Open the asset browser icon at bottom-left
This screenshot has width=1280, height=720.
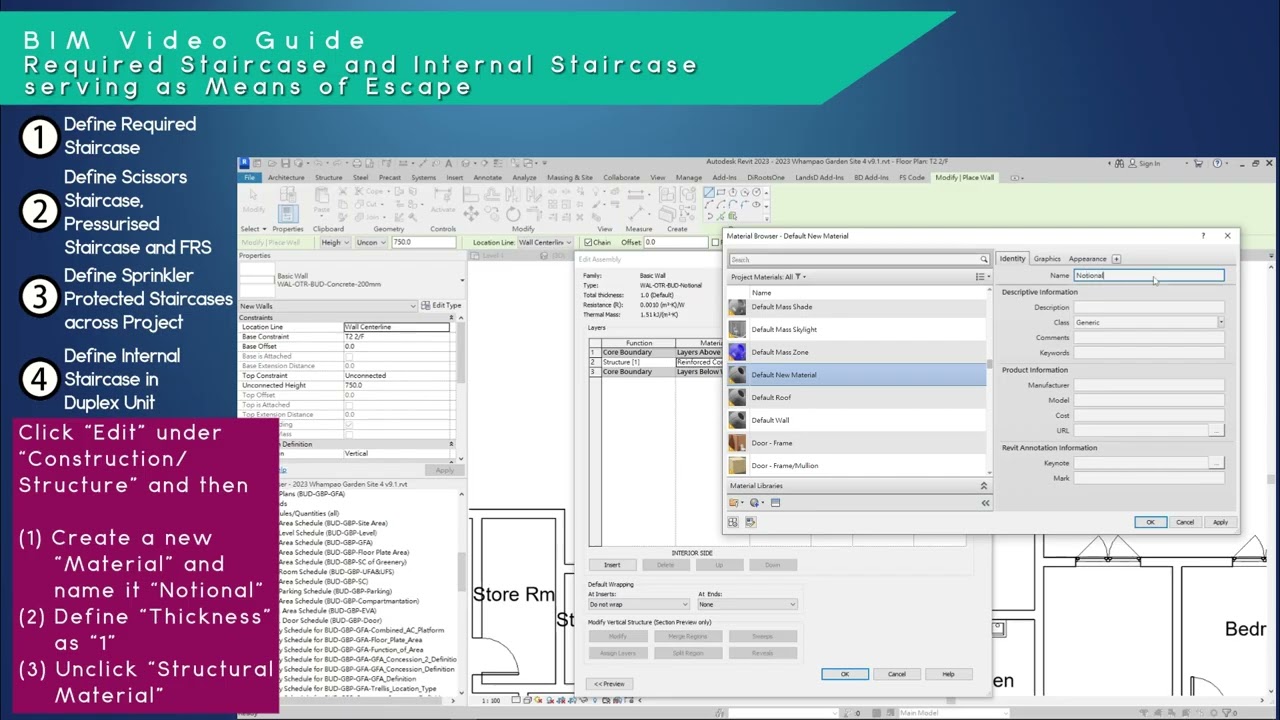(733, 522)
